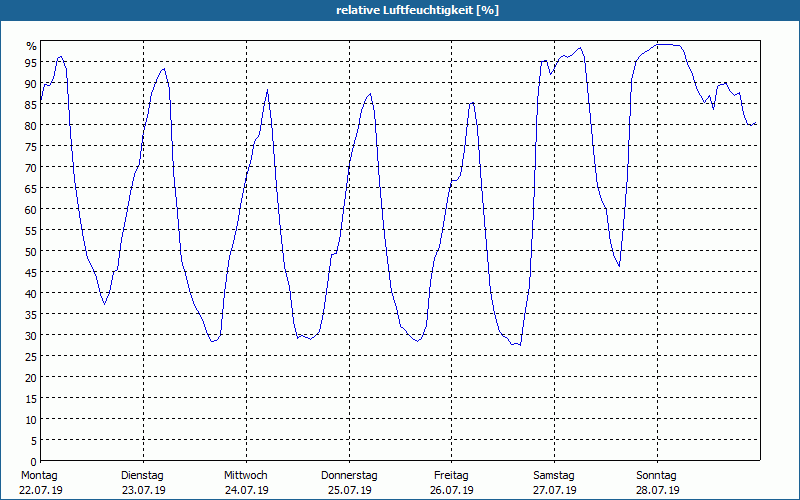Click the 95 axis value
Image resolution: width=800 pixels, height=500 pixels.
(31, 63)
